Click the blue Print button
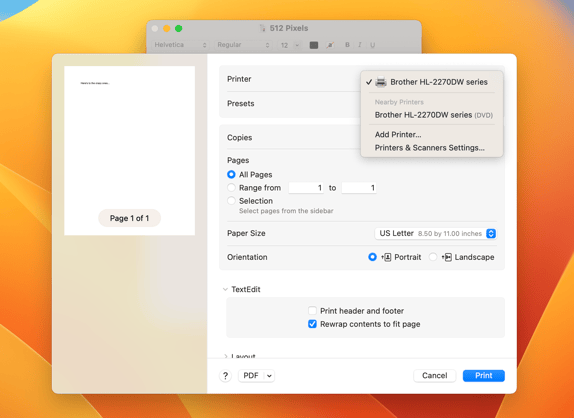This screenshot has width=574, height=418. (x=484, y=376)
